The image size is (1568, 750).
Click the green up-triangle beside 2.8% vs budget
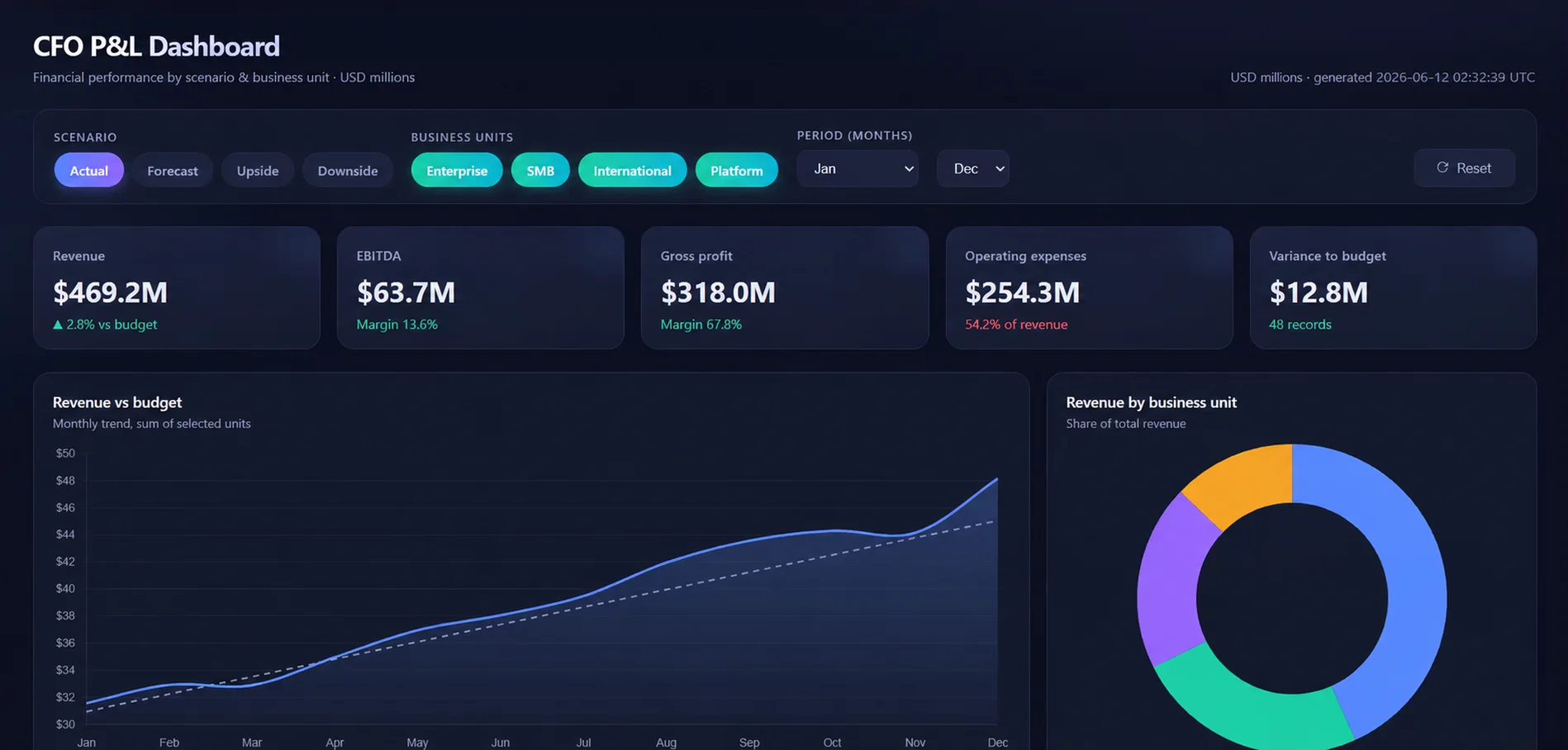click(58, 325)
